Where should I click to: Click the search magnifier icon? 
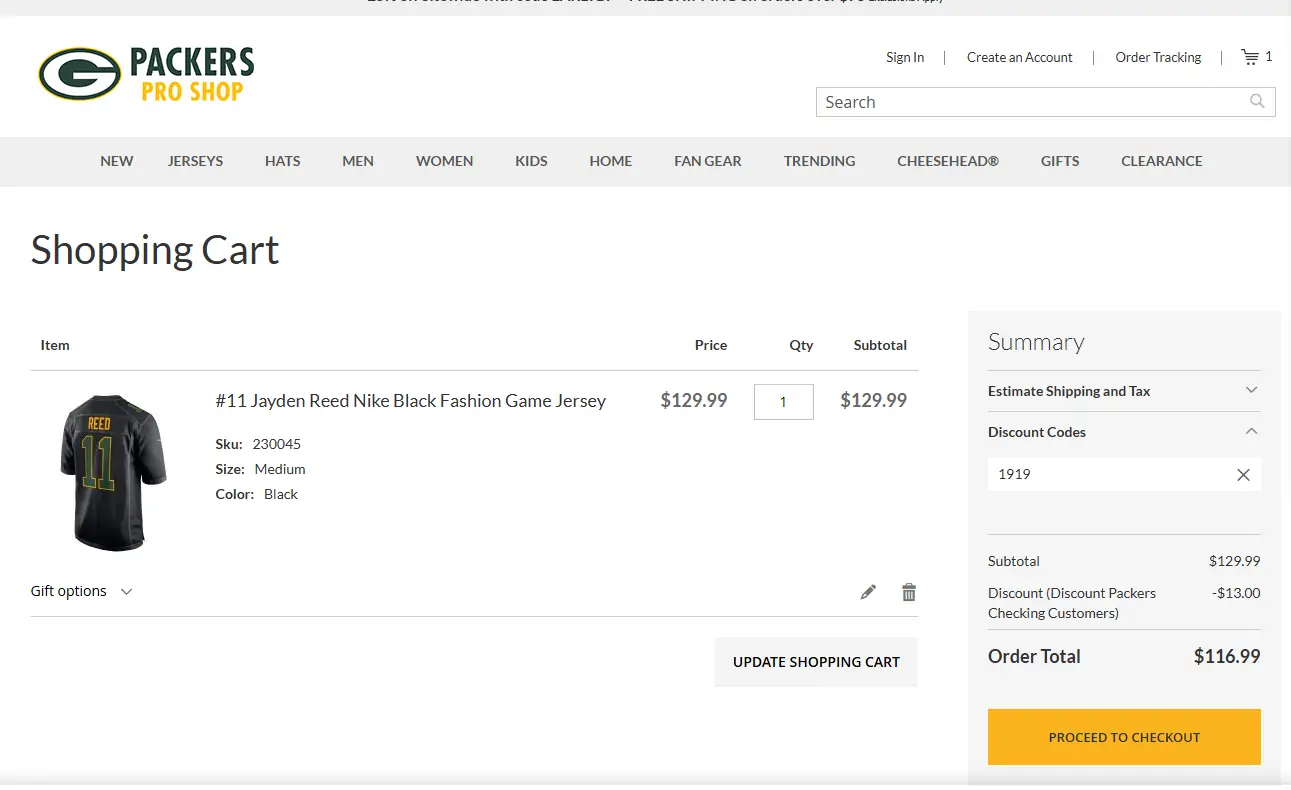pyautogui.click(x=1256, y=101)
